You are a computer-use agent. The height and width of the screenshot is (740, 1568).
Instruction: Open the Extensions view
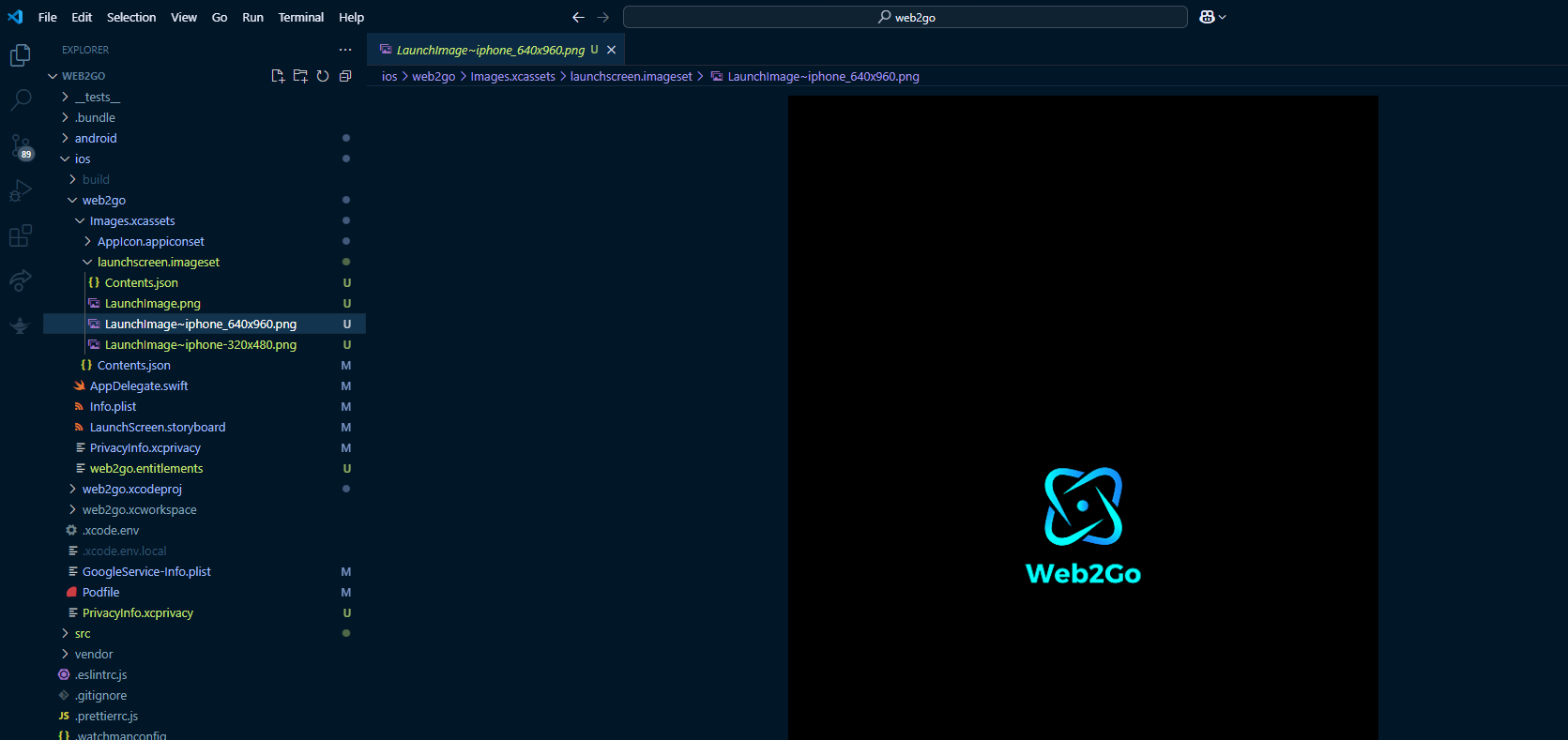click(21, 235)
